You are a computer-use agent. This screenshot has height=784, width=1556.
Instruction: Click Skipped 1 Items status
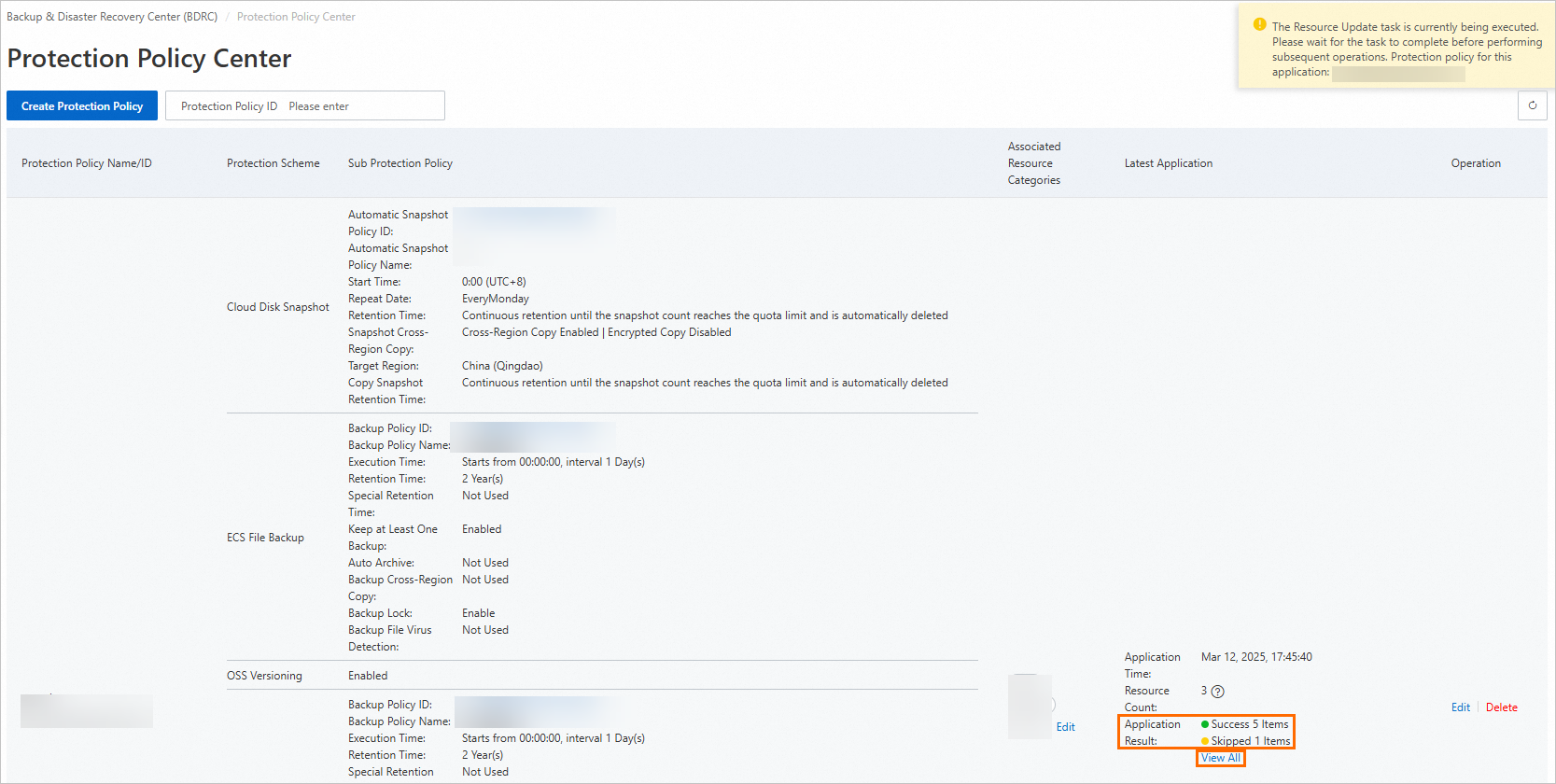pos(1245,741)
